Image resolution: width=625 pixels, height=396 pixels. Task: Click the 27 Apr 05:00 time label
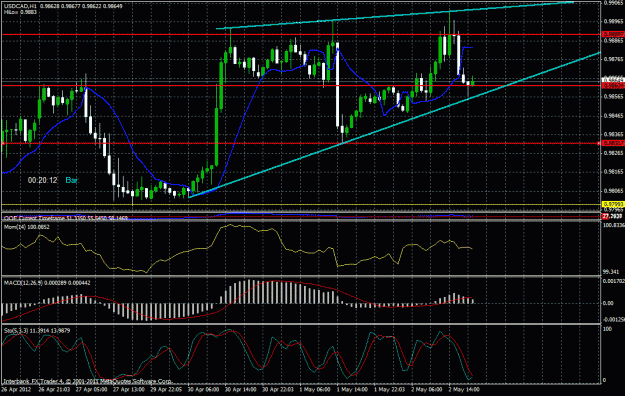coord(91,389)
